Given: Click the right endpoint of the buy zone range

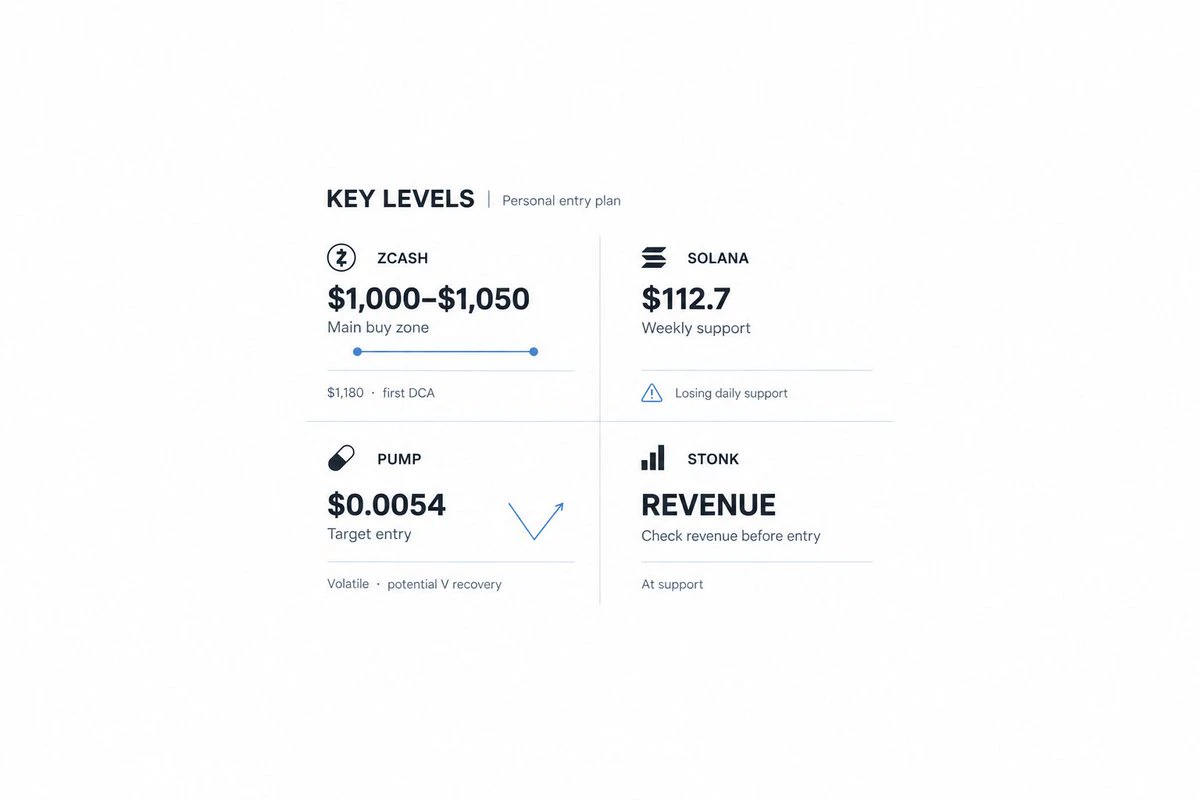Looking at the screenshot, I should (x=534, y=352).
